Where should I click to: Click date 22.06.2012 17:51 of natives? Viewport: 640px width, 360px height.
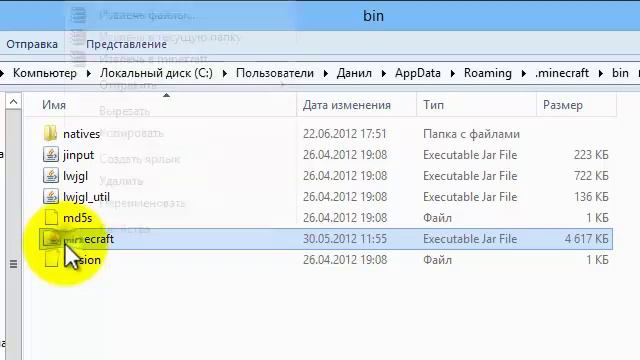pyautogui.click(x=344, y=134)
